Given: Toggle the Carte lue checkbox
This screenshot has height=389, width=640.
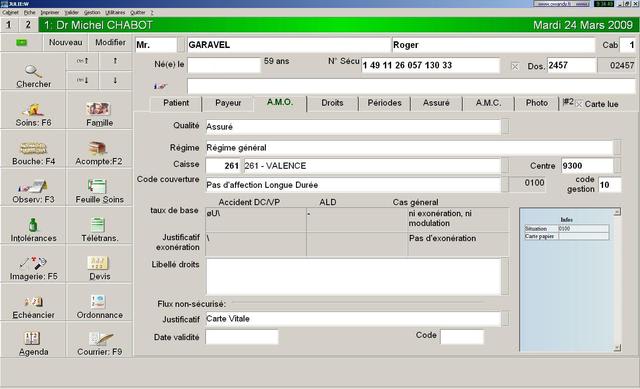Looking at the screenshot, I should point(579,104).
